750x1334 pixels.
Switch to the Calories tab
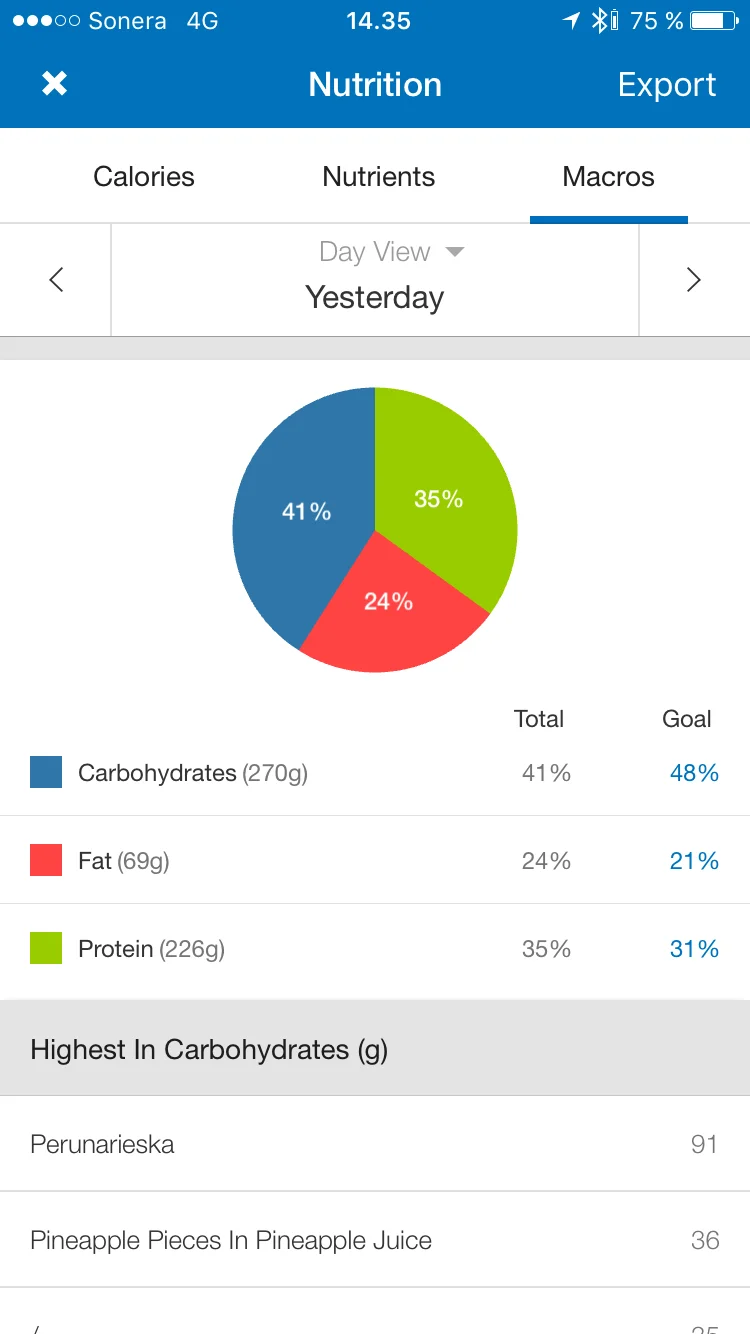pyautogui.click(x=144, y=177)
